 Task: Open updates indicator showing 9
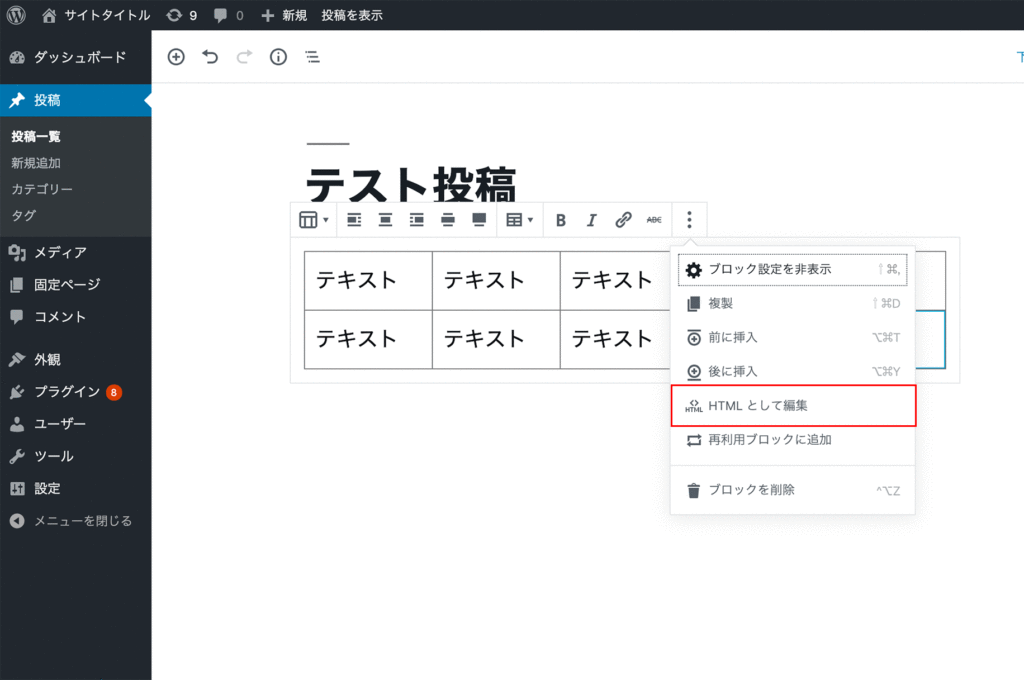point(182,15)
